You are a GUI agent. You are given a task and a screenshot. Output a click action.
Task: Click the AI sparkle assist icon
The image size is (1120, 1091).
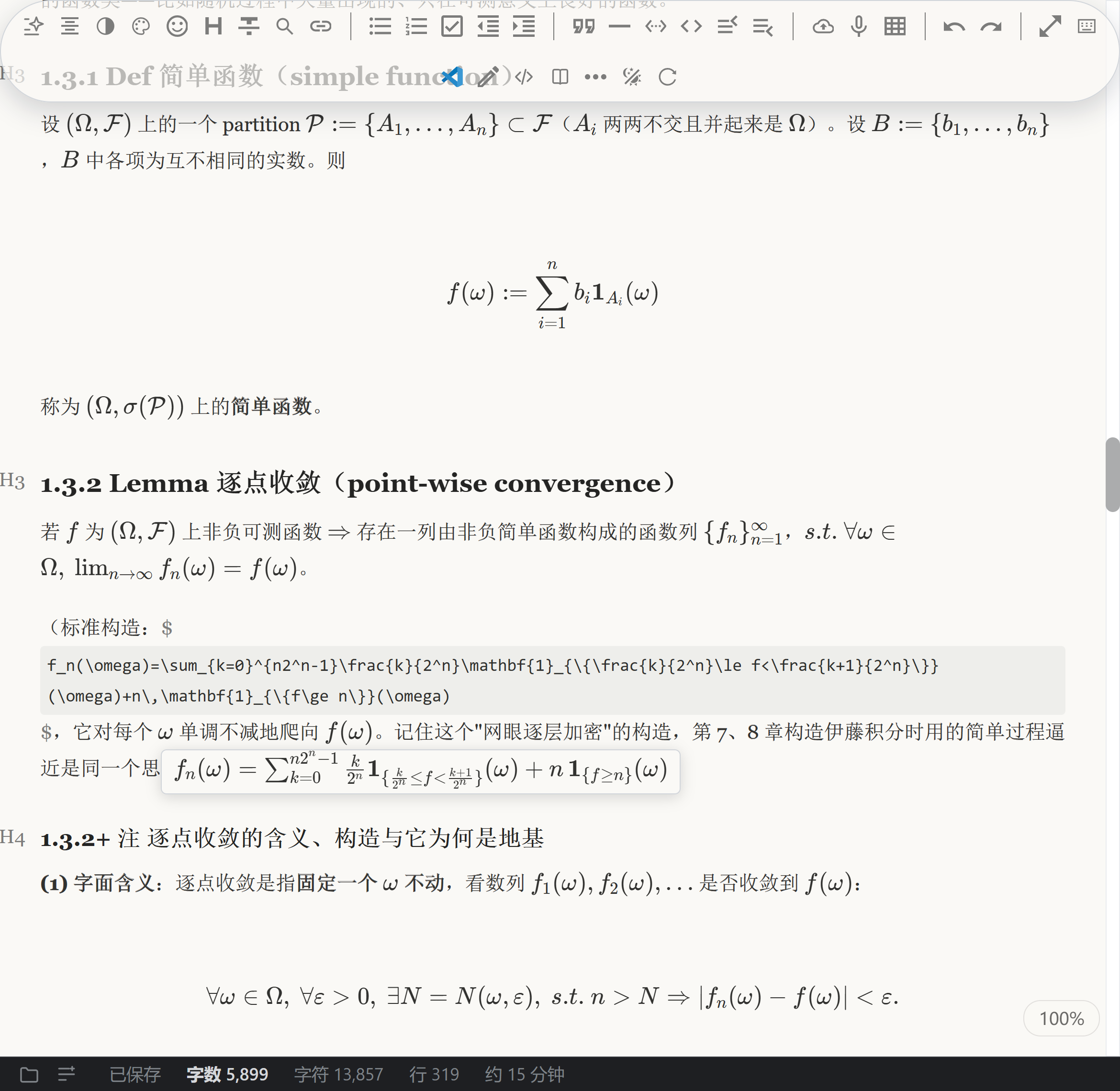click(x=34, y=26)
